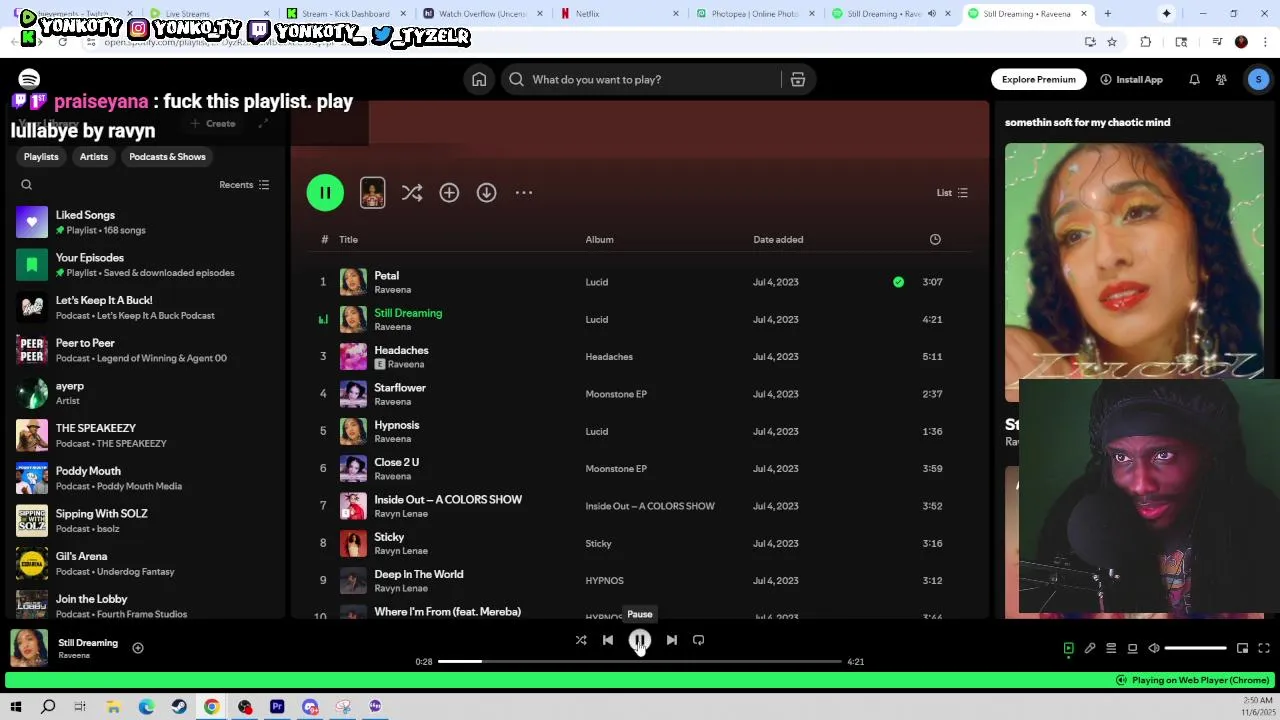Switch to the Netflix browser tab
This screenshot has height=720, width=1280.
tap(620, 14)
